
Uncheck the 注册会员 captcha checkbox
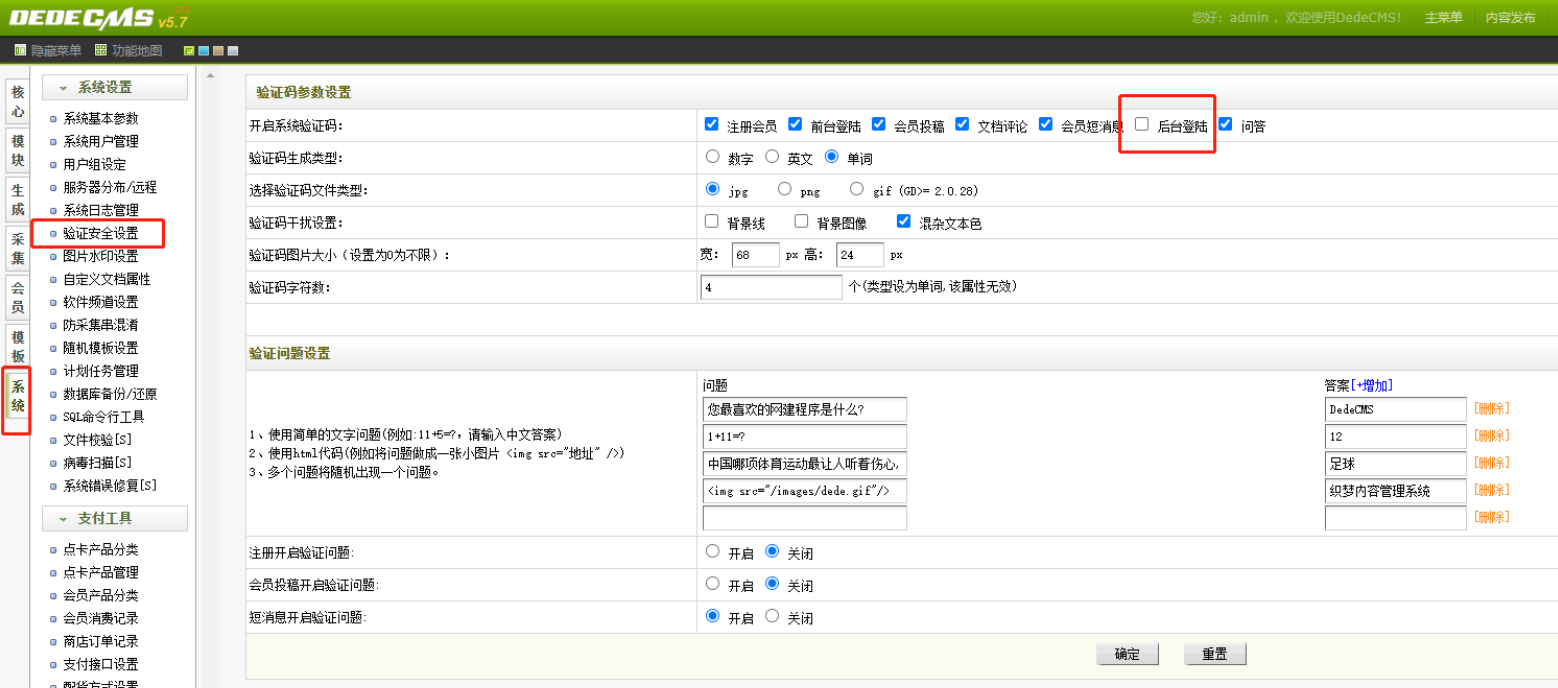click(x=712, y=125)
